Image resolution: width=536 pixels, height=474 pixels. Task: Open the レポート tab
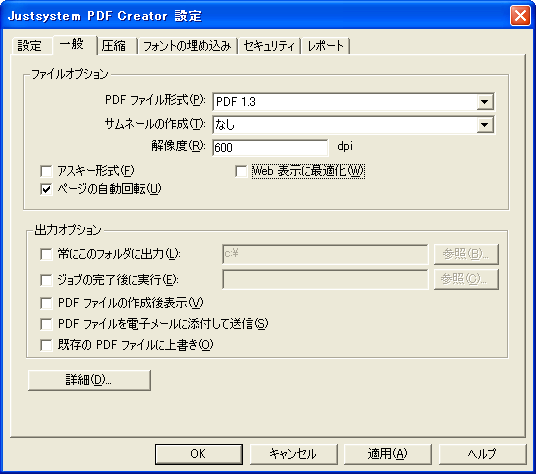[326, 46]
